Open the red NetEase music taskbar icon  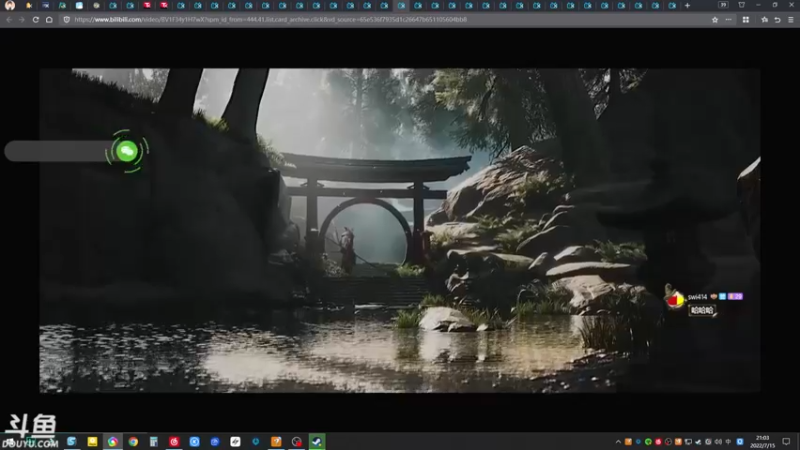[174, 441]
